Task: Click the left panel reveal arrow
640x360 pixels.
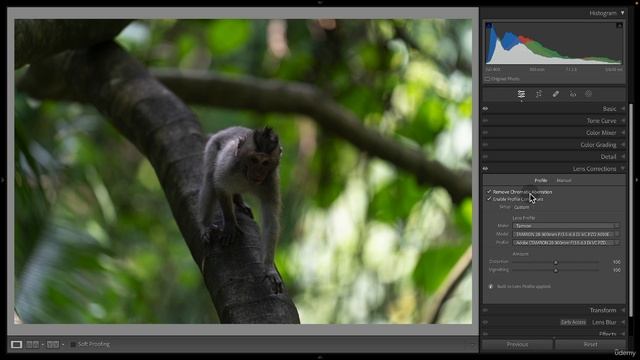Action: click(x=3, y=180)
